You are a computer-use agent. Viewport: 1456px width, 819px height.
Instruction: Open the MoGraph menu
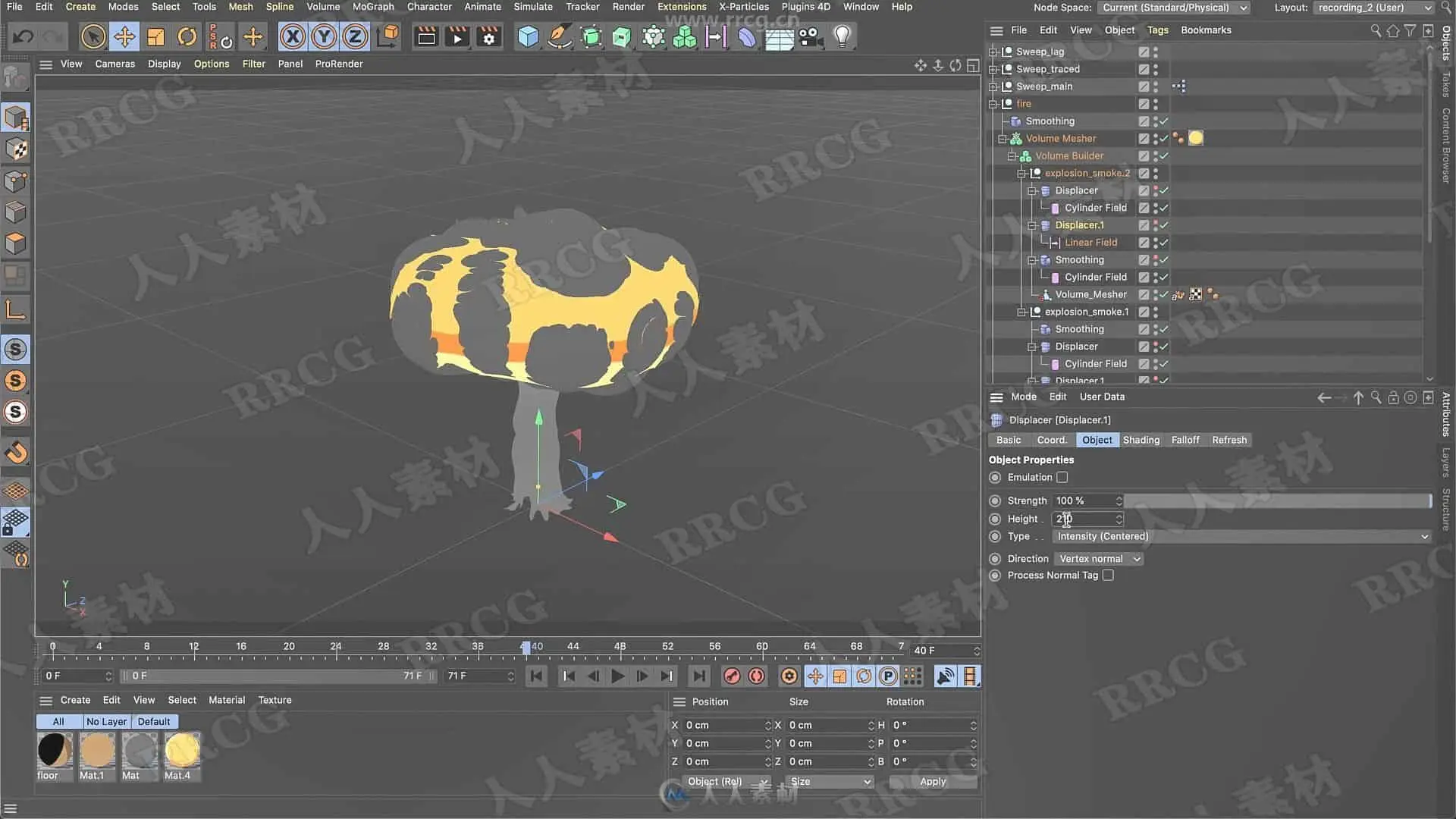coord(373,7)
